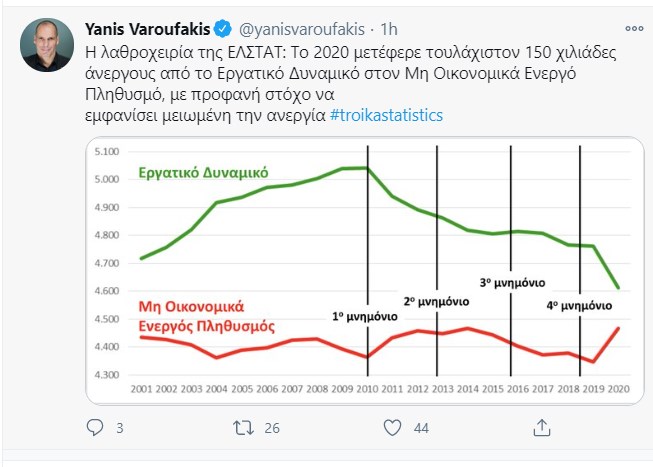
Task: Open Yanis Varoufakis profile picture
Action: coord(47,45)
